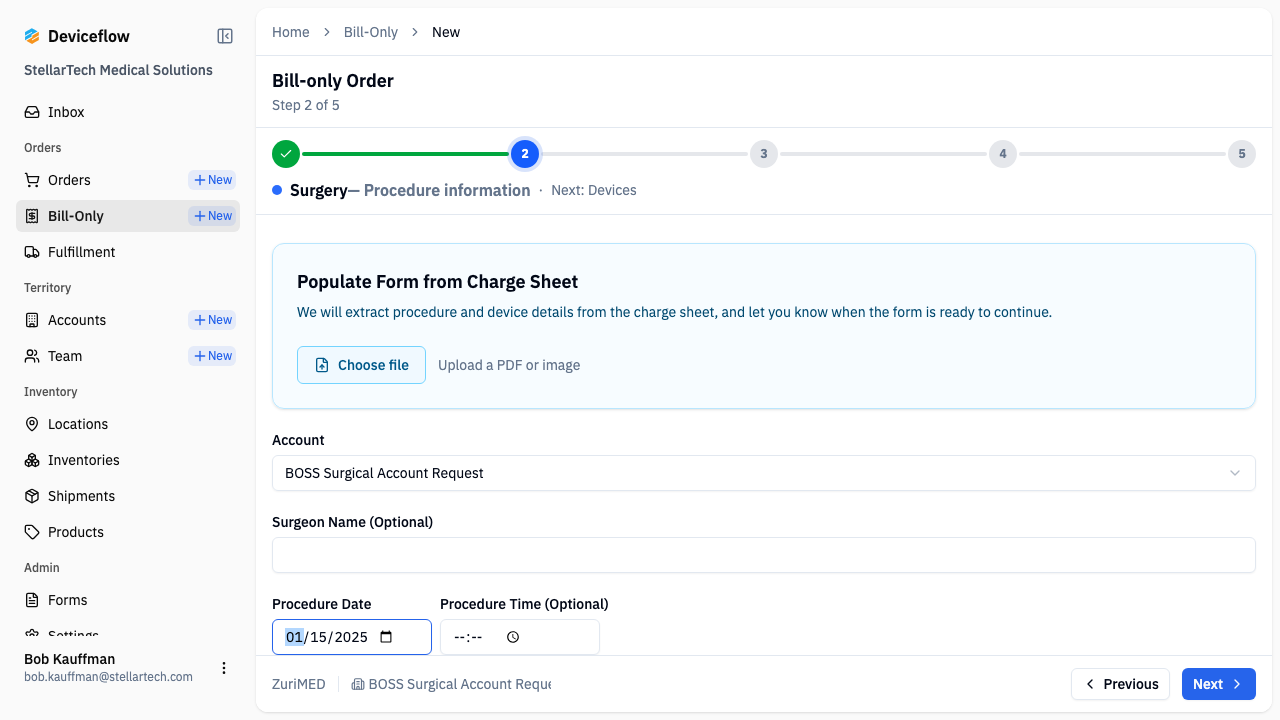Jump to step 5 in progress
This screenshot has height=720, width=1280.
pyautogui.click(x=1242, y=154)
